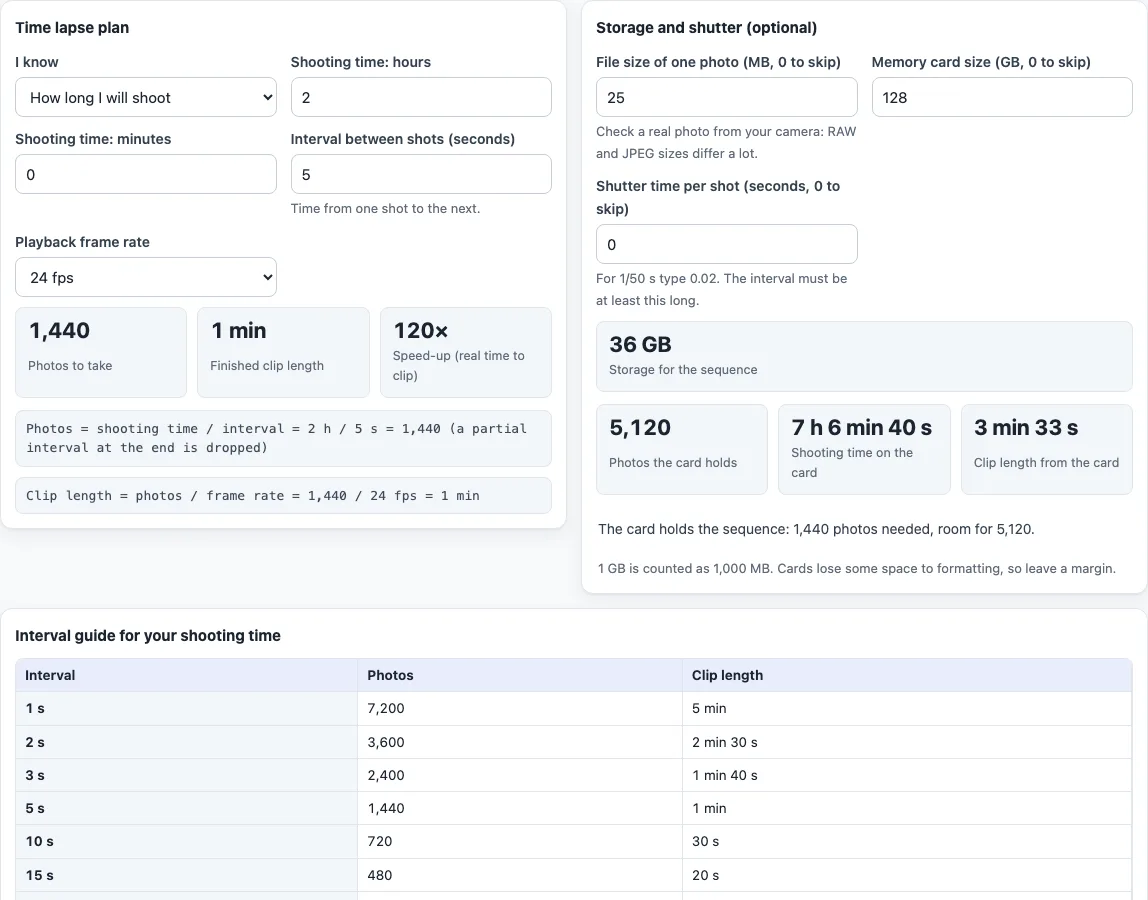1148x900 pixels.
Task: Click the 120× Speed-up result card
Action: click(x=466, y=352)
